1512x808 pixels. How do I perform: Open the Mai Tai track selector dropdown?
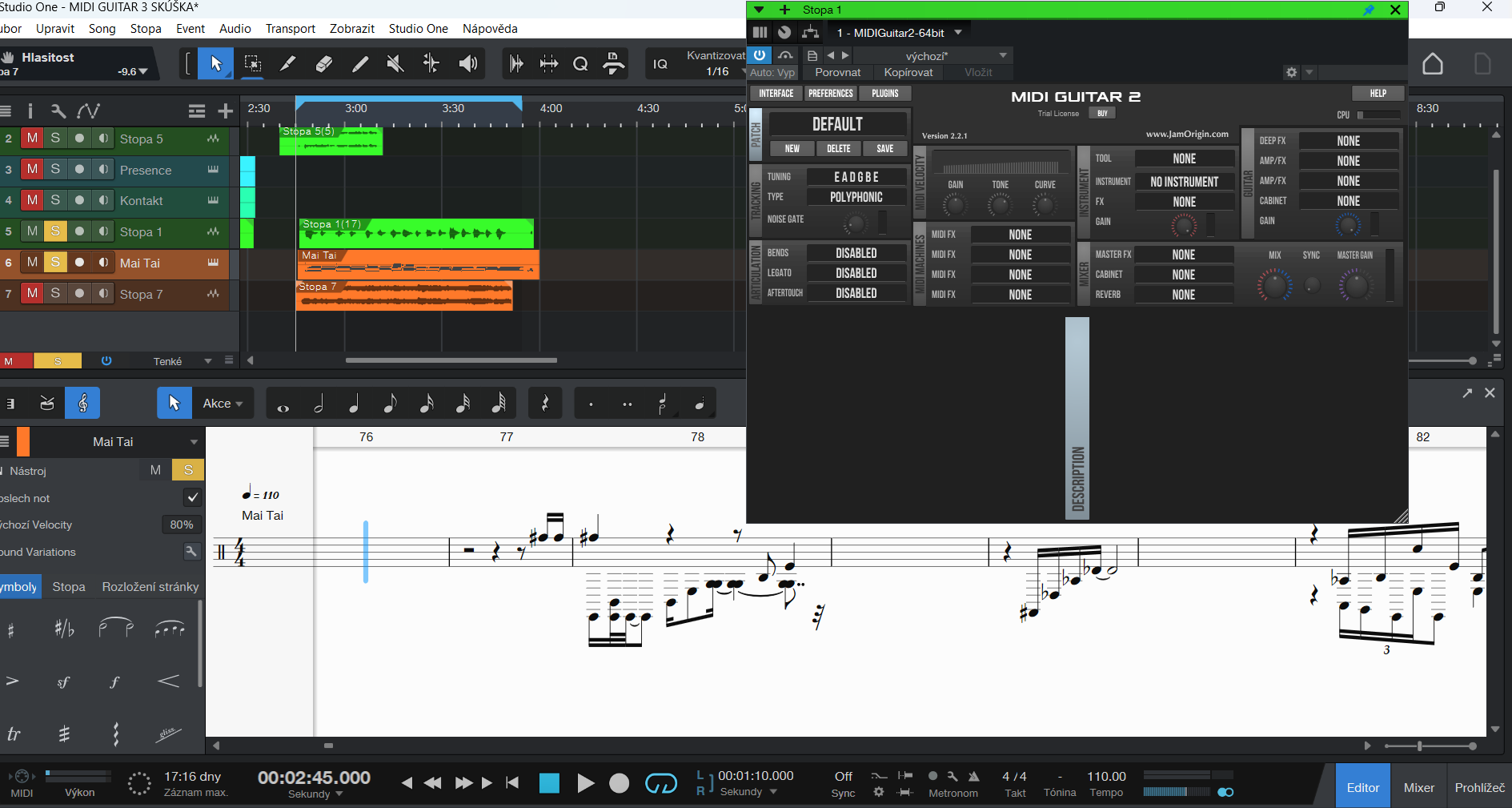click(194, 442)
